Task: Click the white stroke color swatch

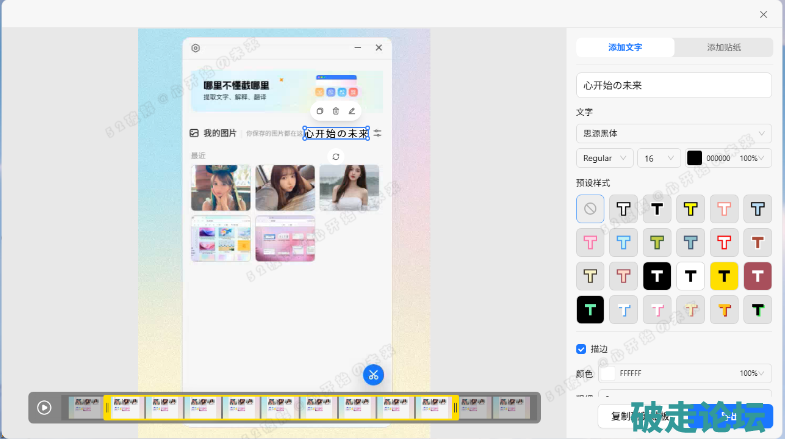Action: click(607, 373)
